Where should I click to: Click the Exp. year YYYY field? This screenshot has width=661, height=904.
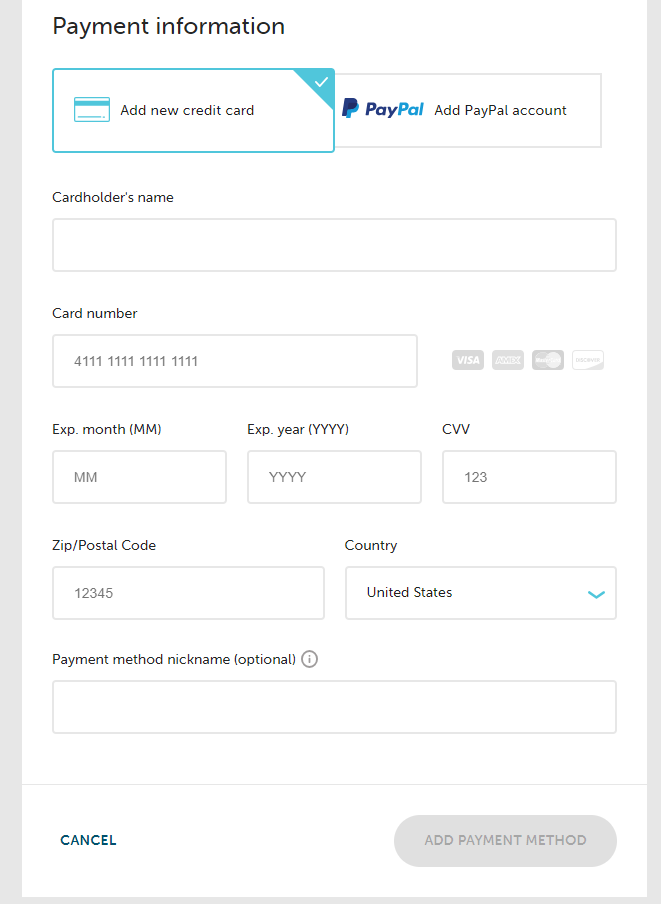(x=334, y=477)
